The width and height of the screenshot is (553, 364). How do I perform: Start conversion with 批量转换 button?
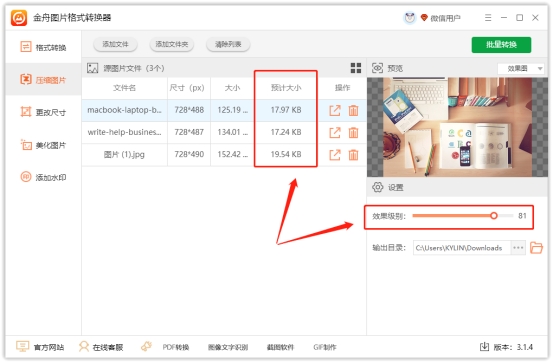(501, 45)
